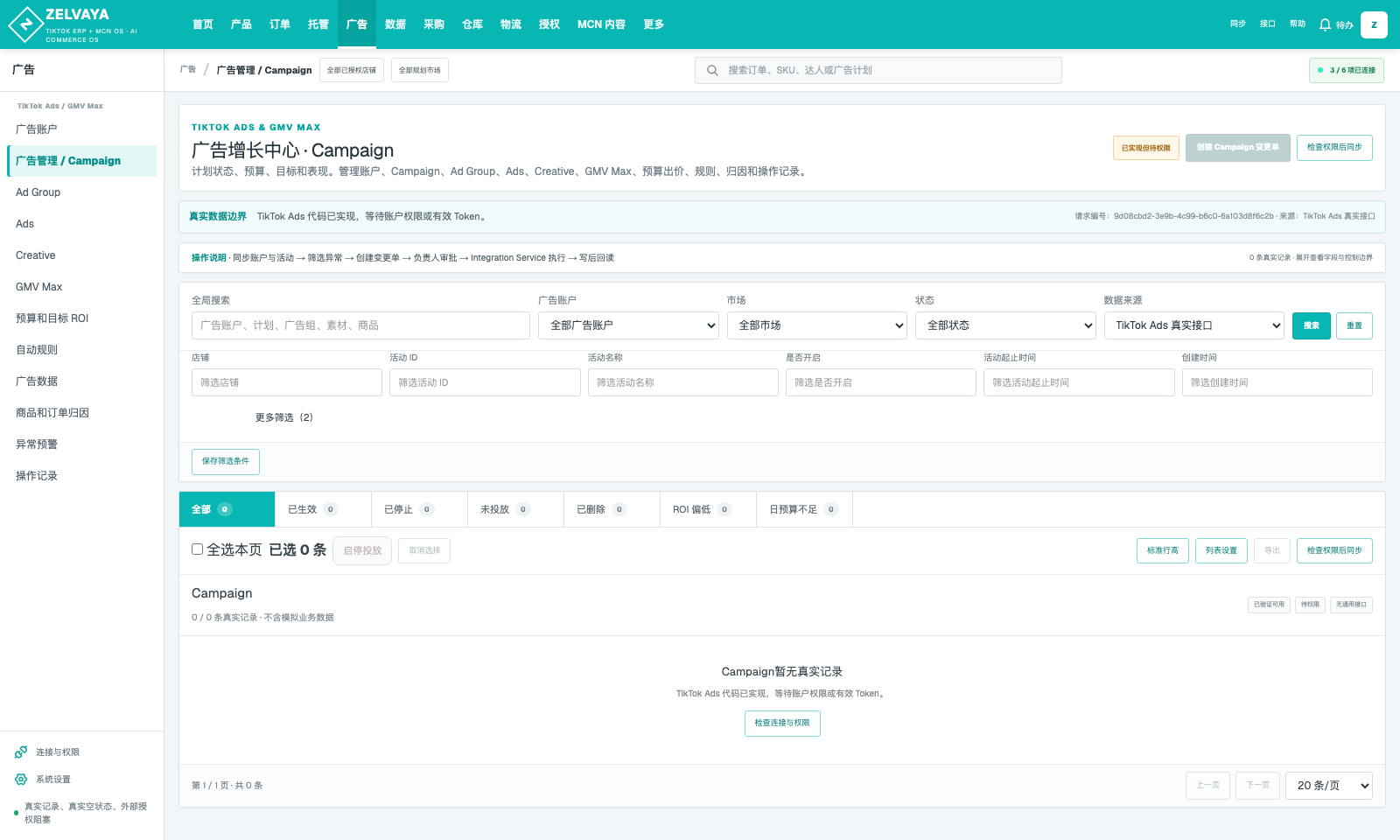Focus the top global search box

[878, 70]
